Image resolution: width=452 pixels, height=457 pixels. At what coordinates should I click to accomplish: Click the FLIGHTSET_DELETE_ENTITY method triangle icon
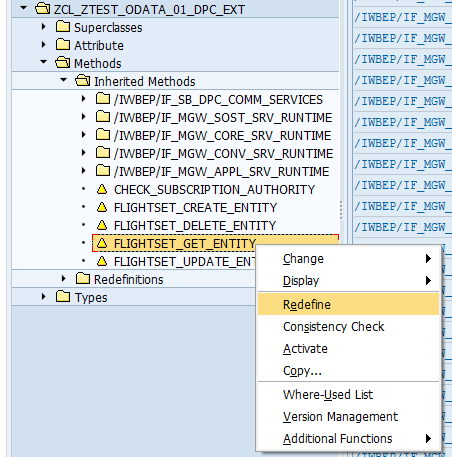102,225
